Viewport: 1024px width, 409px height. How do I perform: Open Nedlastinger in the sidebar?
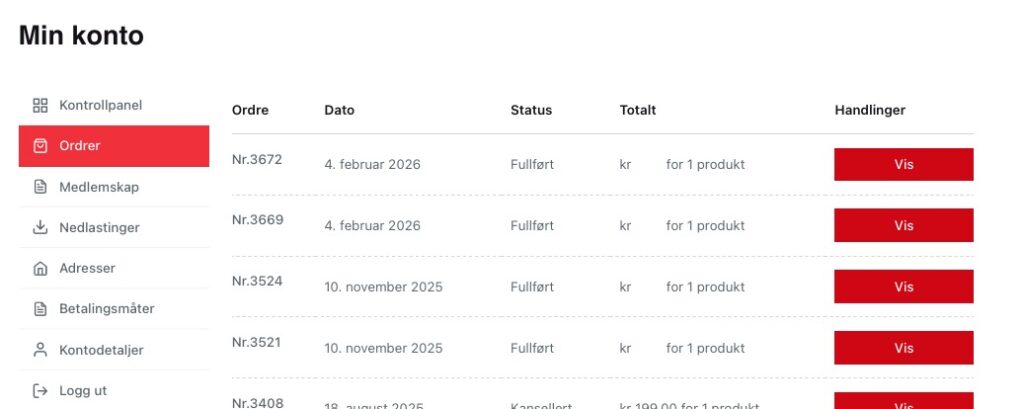[x=99, y=228]
